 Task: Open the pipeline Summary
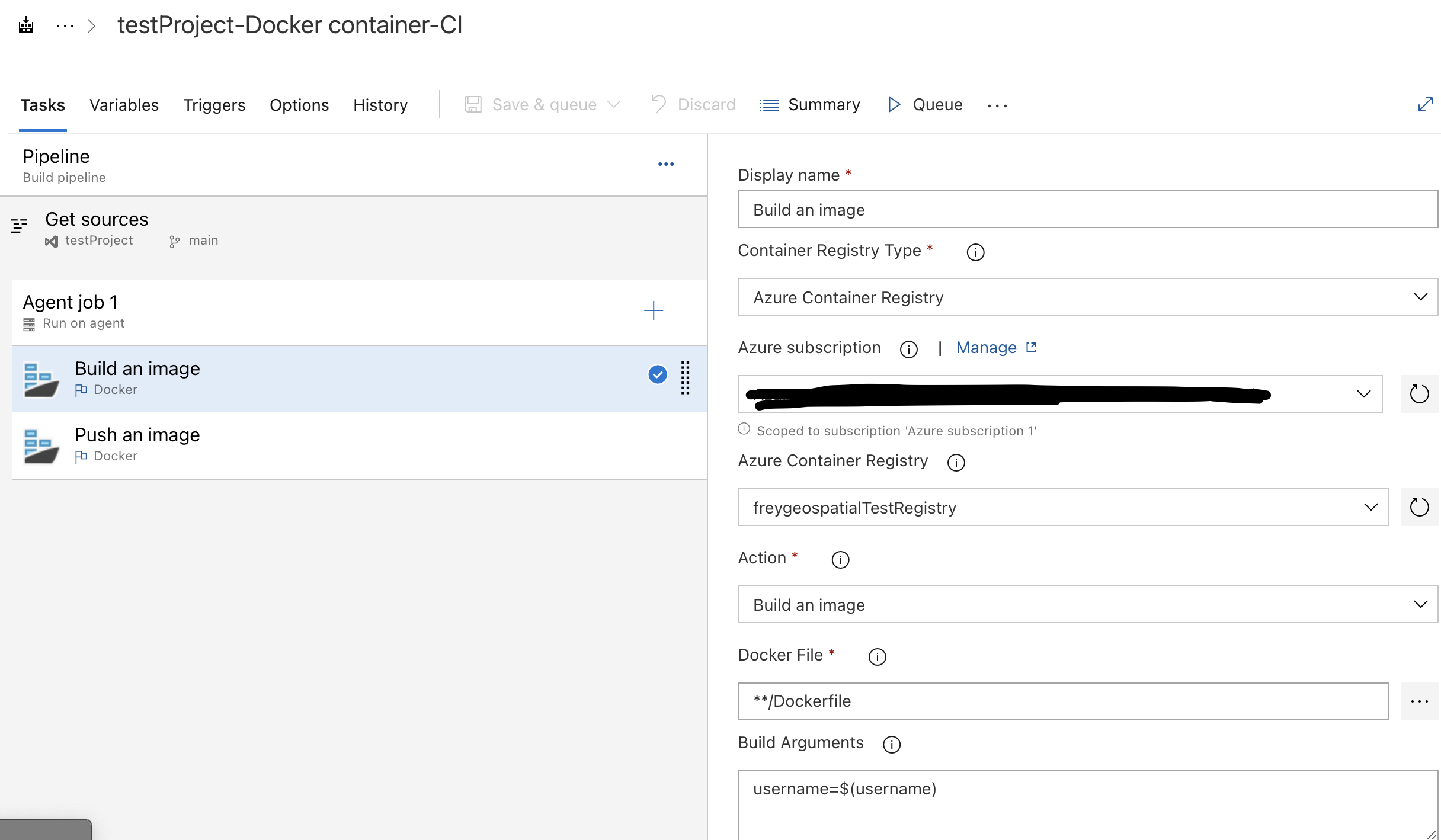[809, 105]
